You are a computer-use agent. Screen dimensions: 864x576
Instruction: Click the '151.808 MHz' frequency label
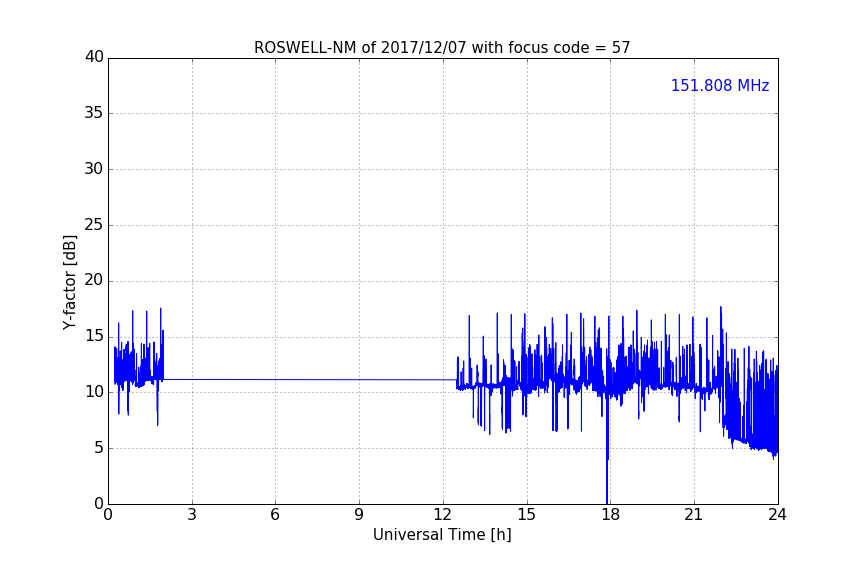(720, 85)
